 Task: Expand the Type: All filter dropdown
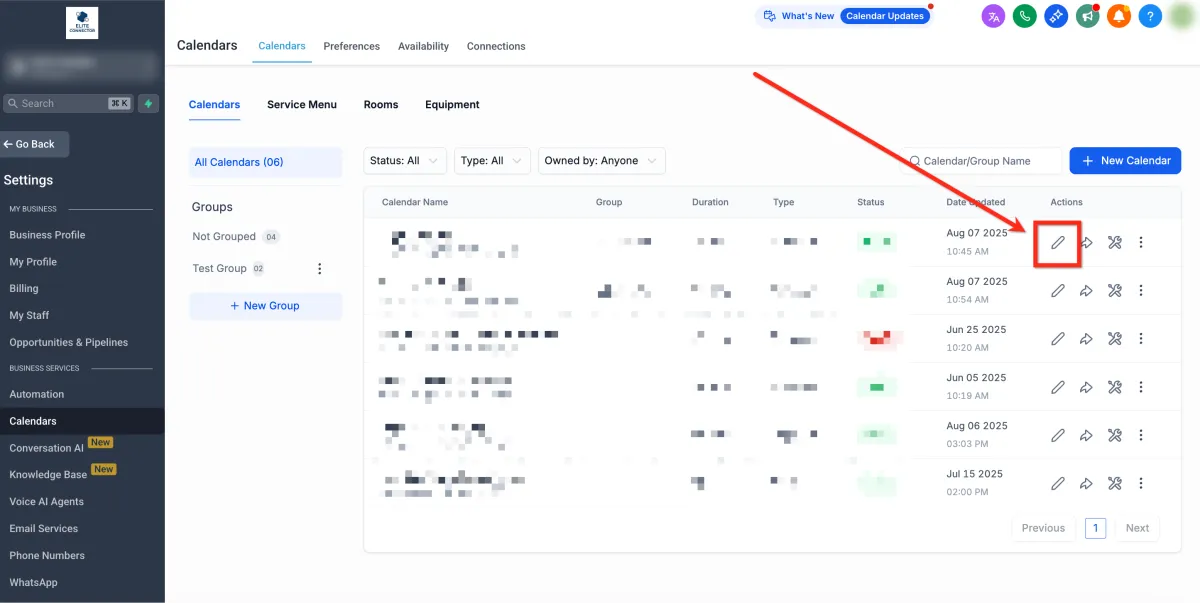tap(492, 160)
